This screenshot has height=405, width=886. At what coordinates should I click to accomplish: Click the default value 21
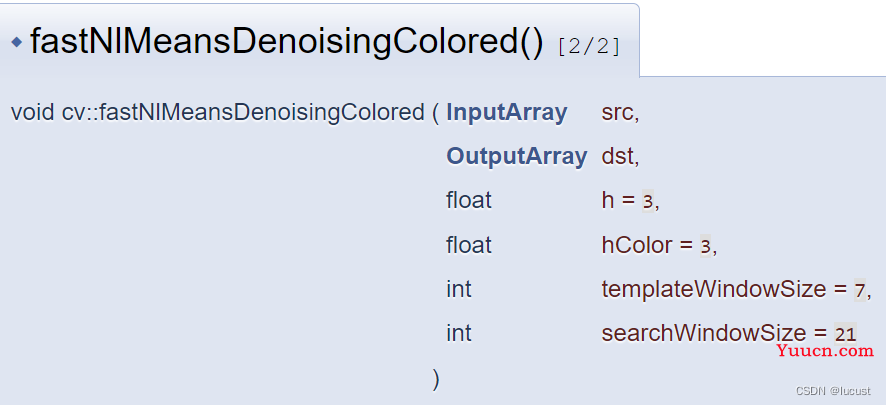pos(845,334)
